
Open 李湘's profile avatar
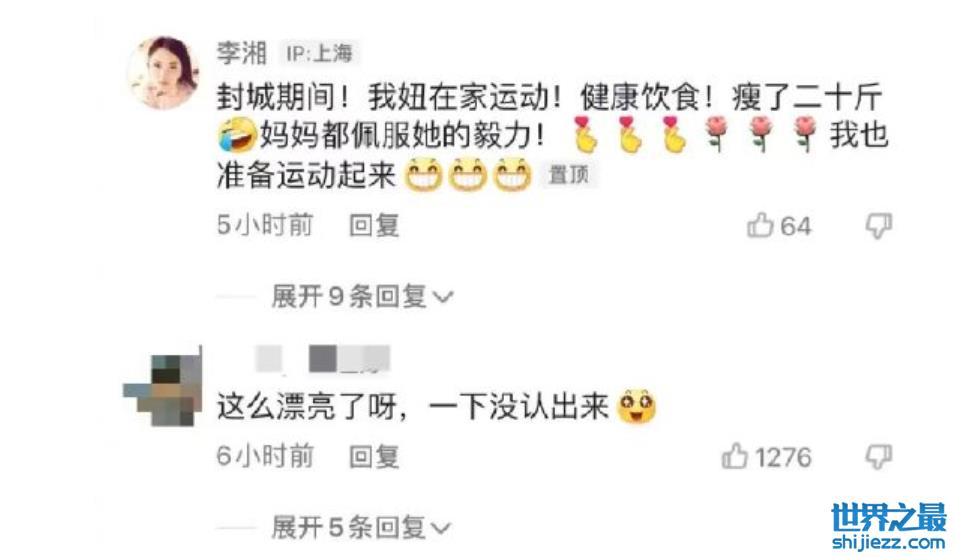click(163, 72)
